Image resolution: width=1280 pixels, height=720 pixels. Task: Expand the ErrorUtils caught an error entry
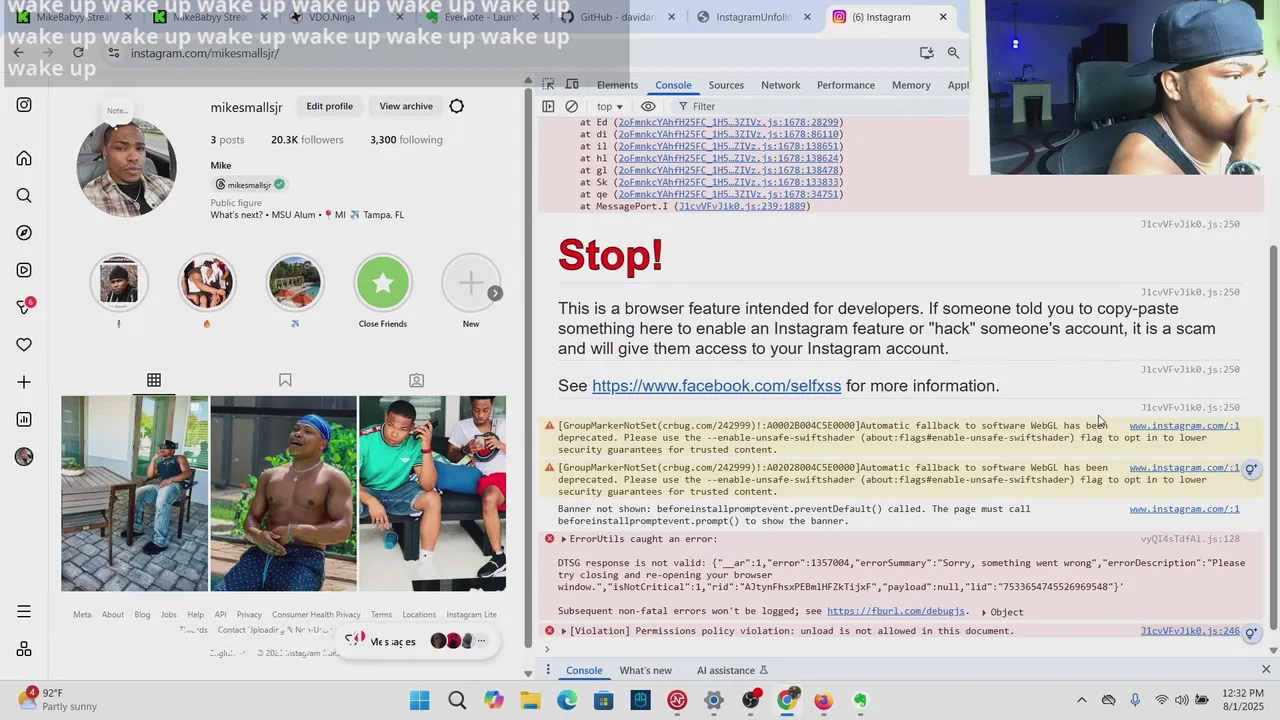tap(563, 539)
